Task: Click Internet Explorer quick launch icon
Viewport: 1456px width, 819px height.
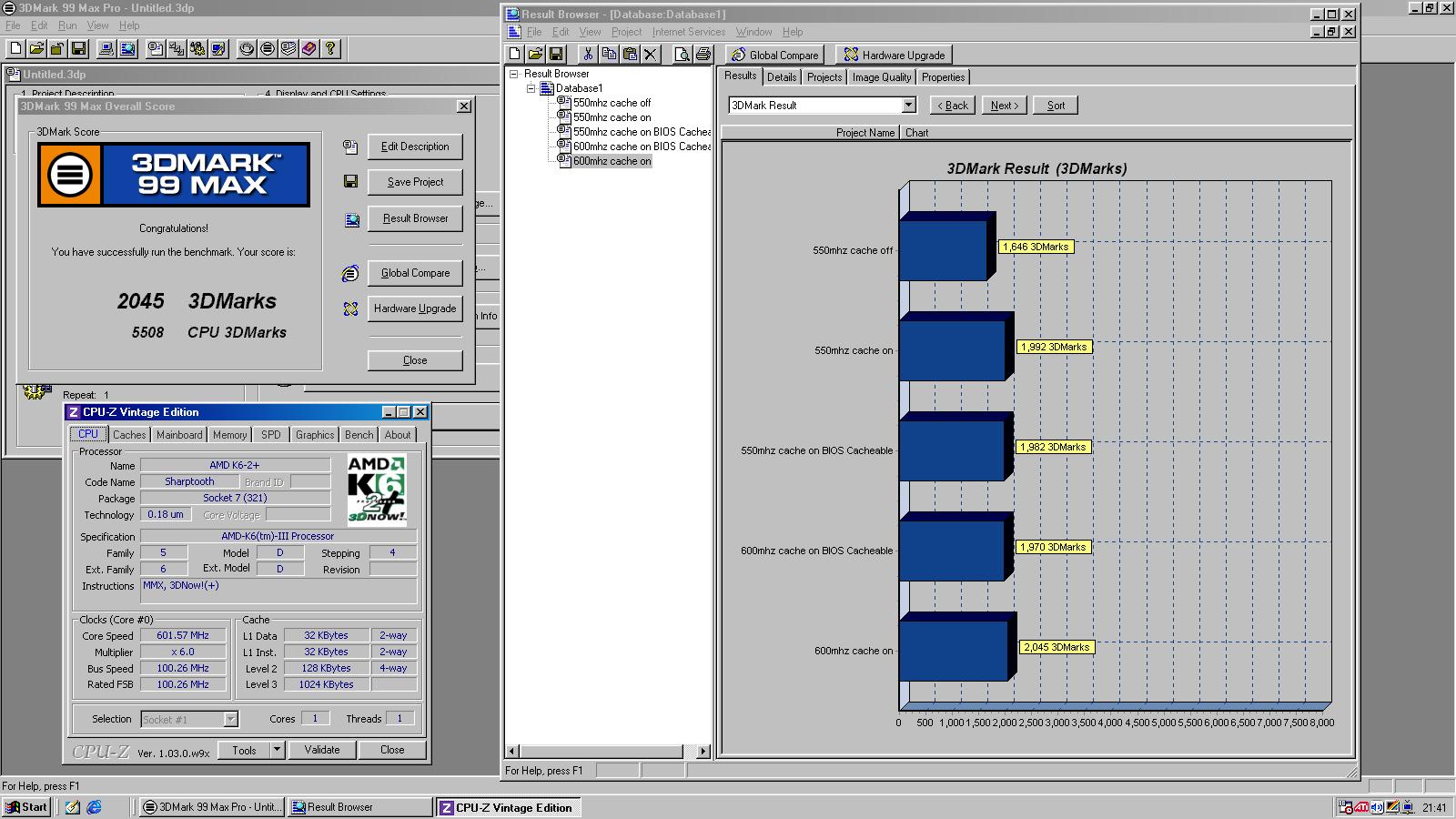Action: pos(94,807)
